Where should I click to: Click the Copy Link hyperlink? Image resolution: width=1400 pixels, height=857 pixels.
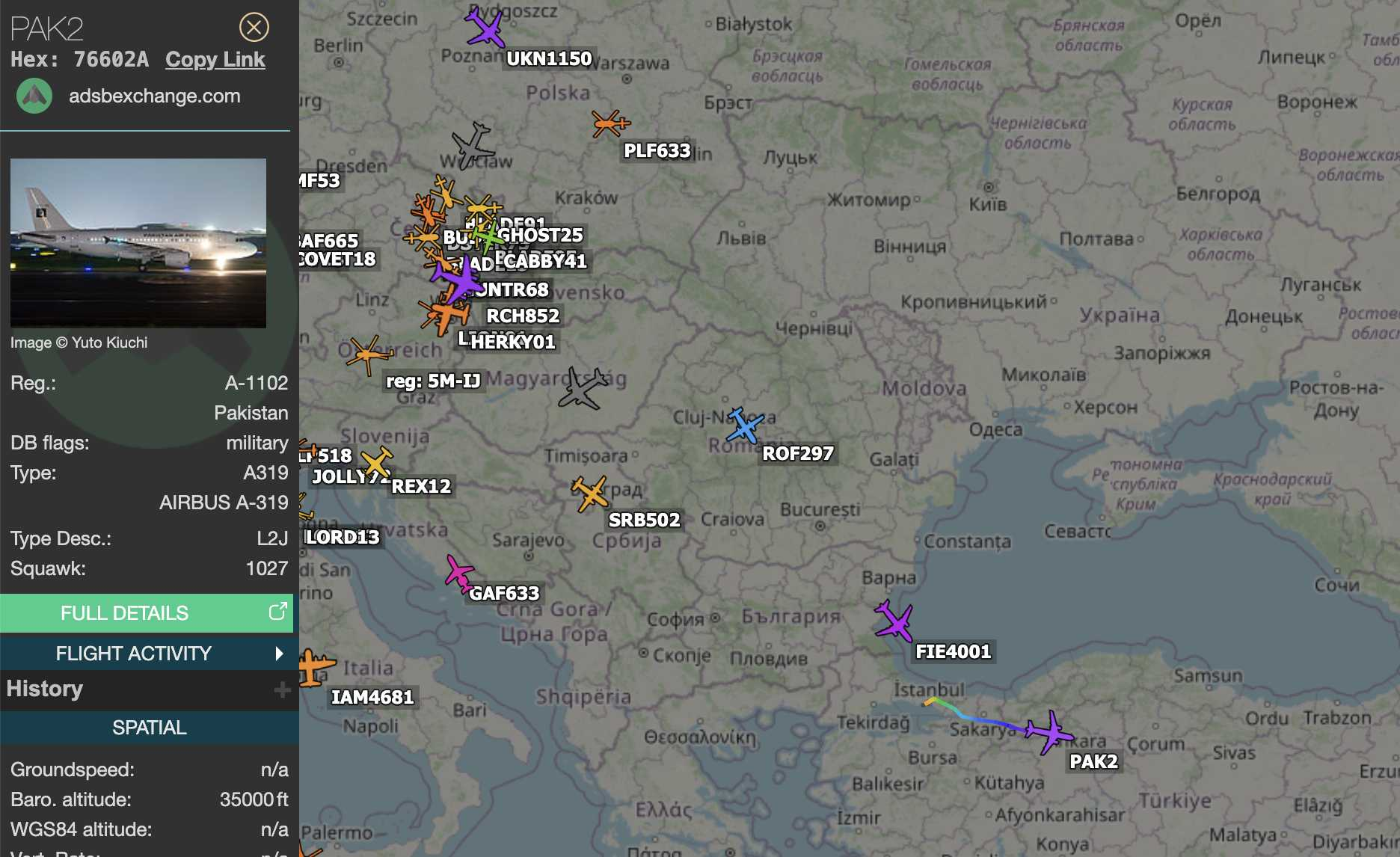(x=215, y=60)
